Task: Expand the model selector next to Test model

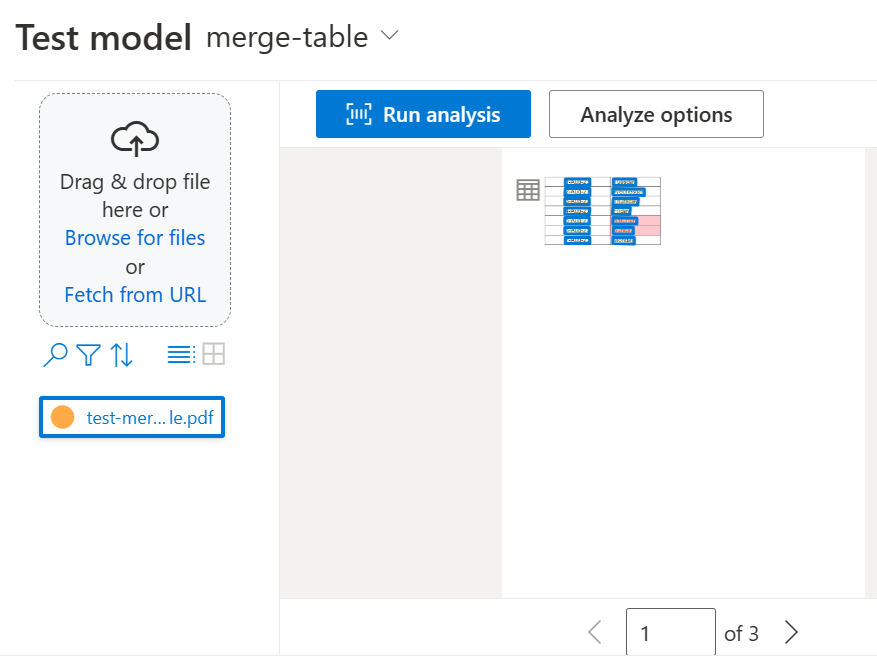Action: click(x=389, y=36)
